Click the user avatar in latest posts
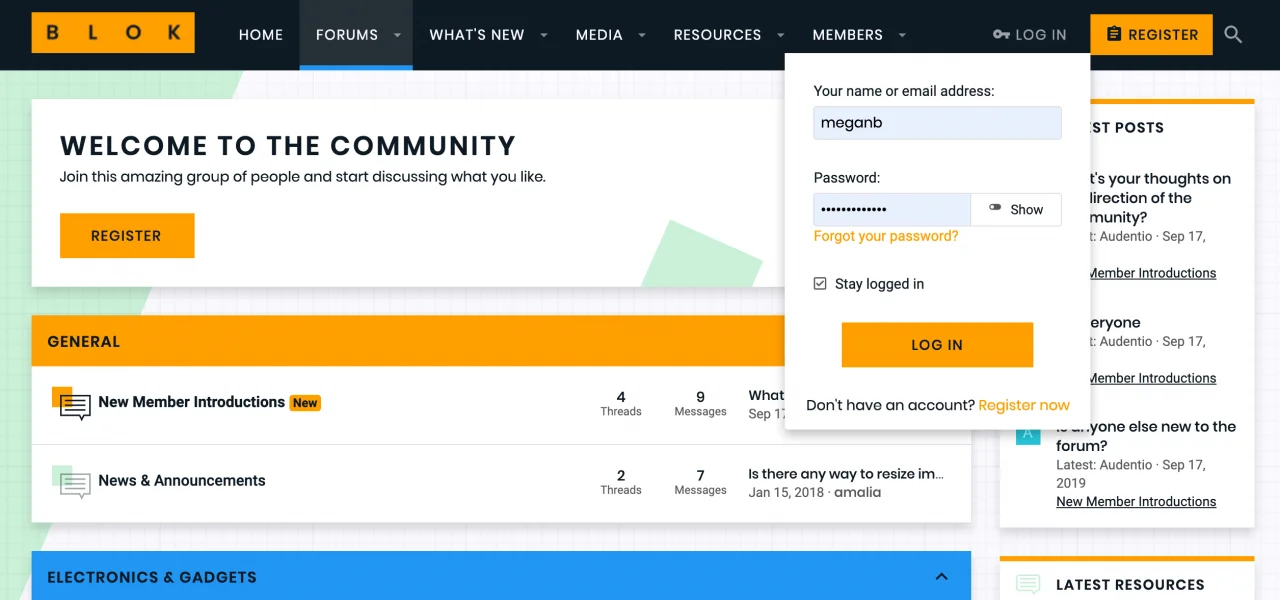This screenshot has width=1280, height=600. click(x=1027, y=436)
